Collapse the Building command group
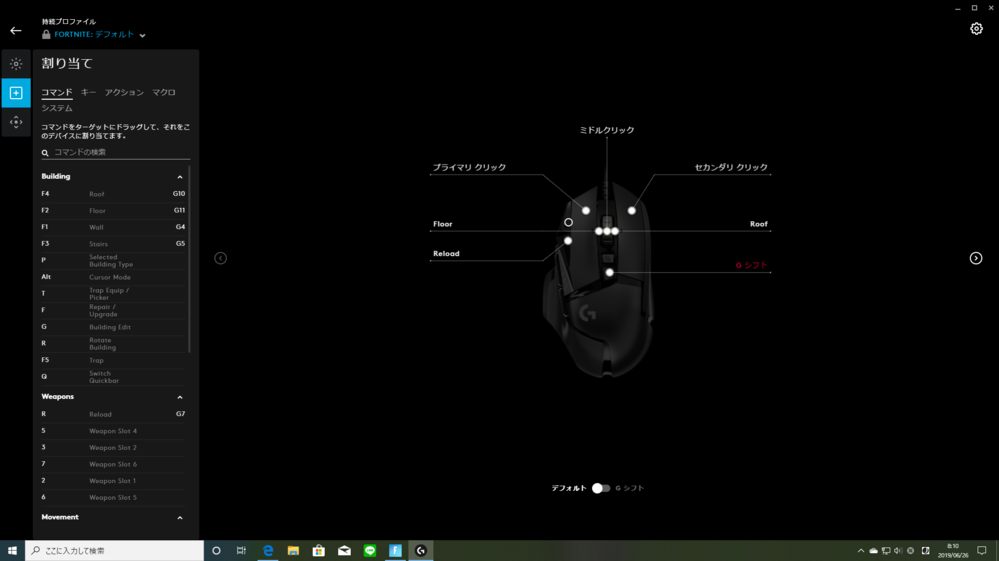Image resolution: width=999 pixels, height=561 pixels. pos(180,177)
